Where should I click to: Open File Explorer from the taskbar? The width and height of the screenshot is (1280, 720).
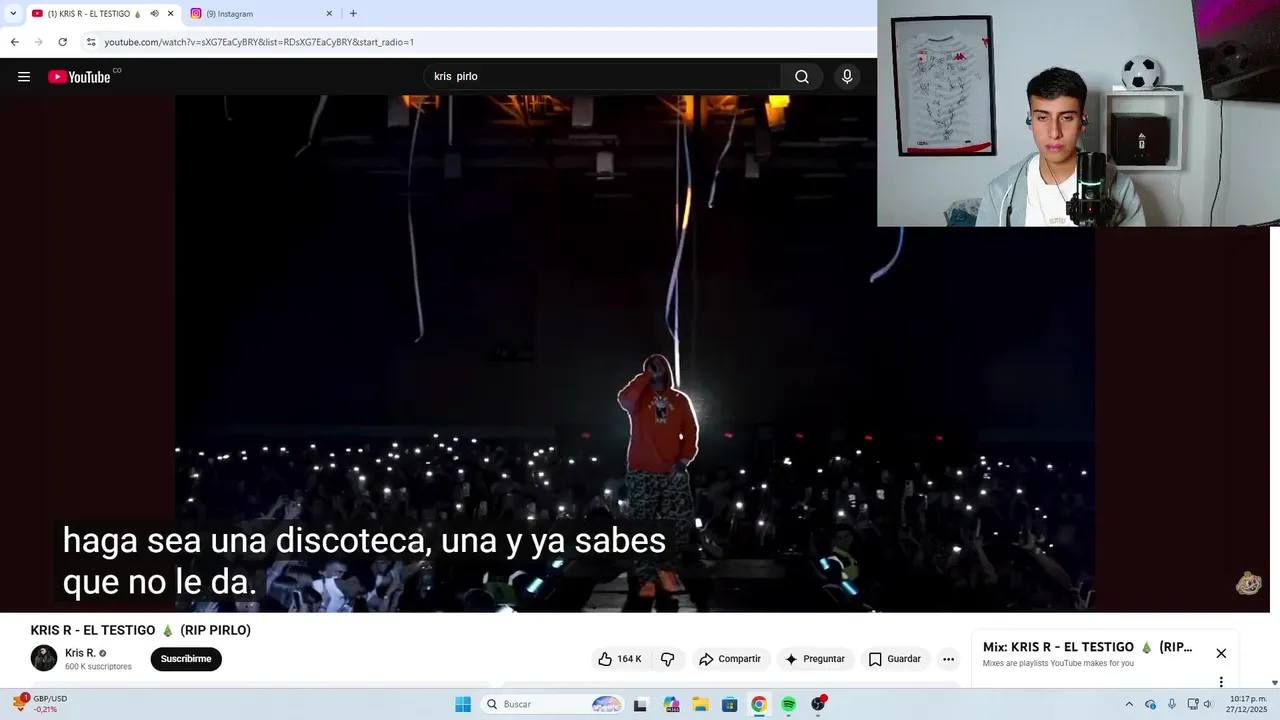700,704
